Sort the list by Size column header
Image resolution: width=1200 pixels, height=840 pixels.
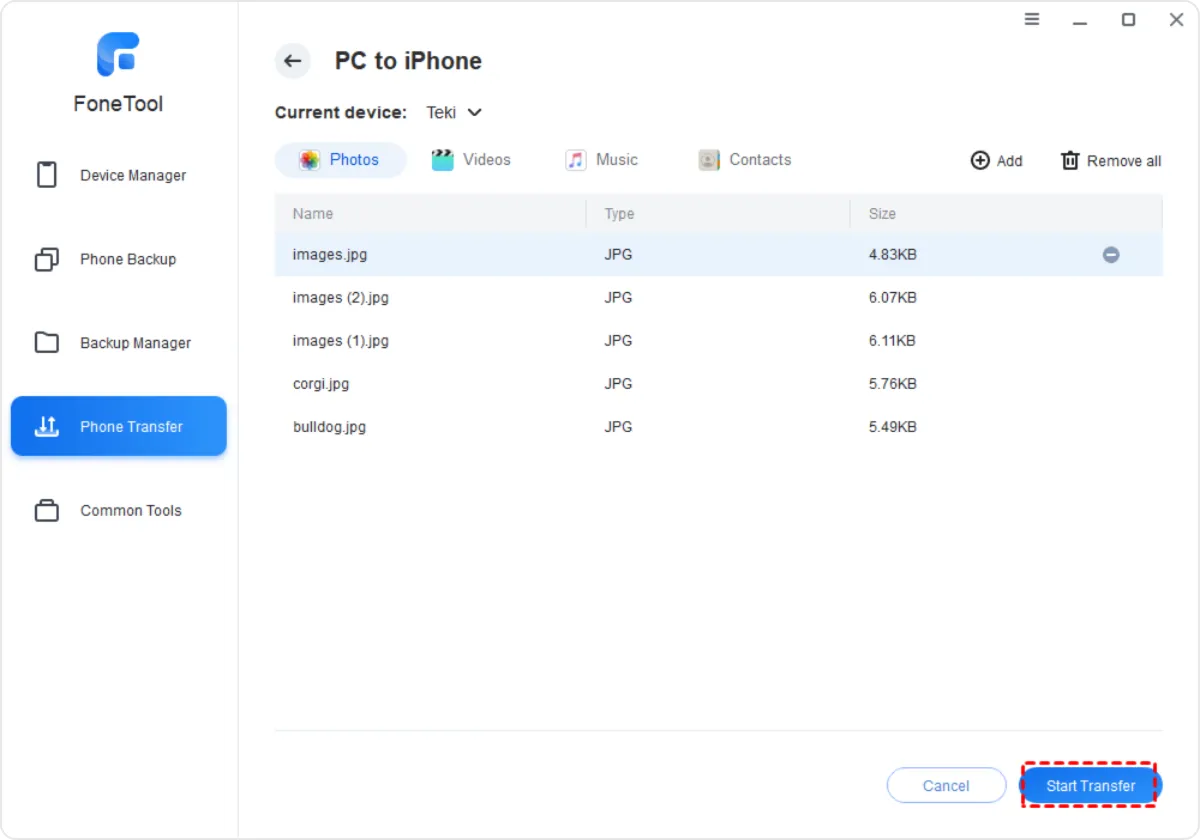882,214
